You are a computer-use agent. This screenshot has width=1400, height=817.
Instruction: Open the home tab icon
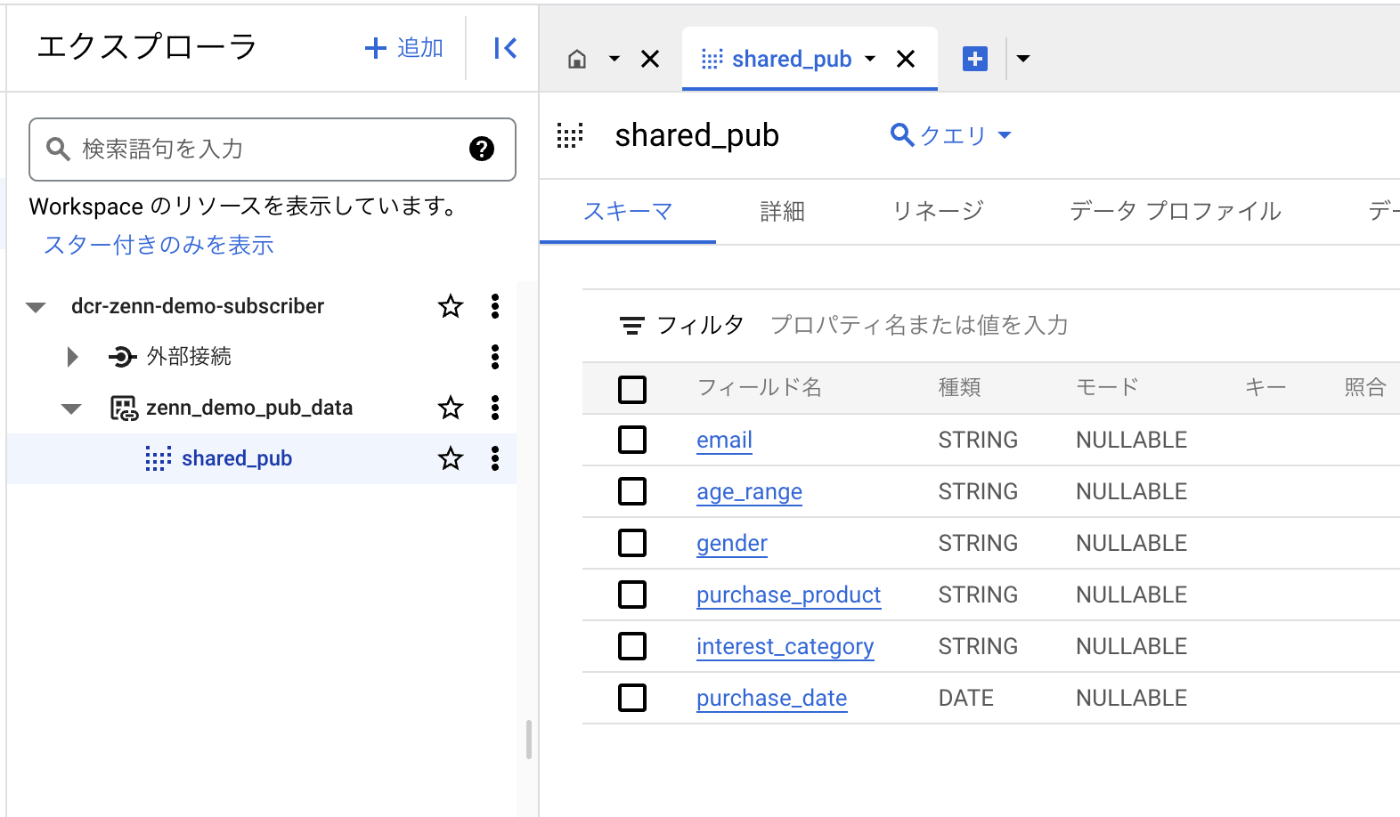pos(577,60)
